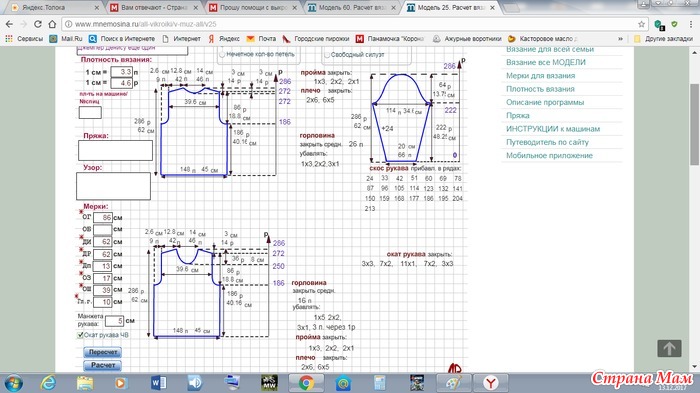This screenshot has width=700, height=393.
Task: Expand hidden bookmarks with the » chevron
Action: tap(620, 39)
